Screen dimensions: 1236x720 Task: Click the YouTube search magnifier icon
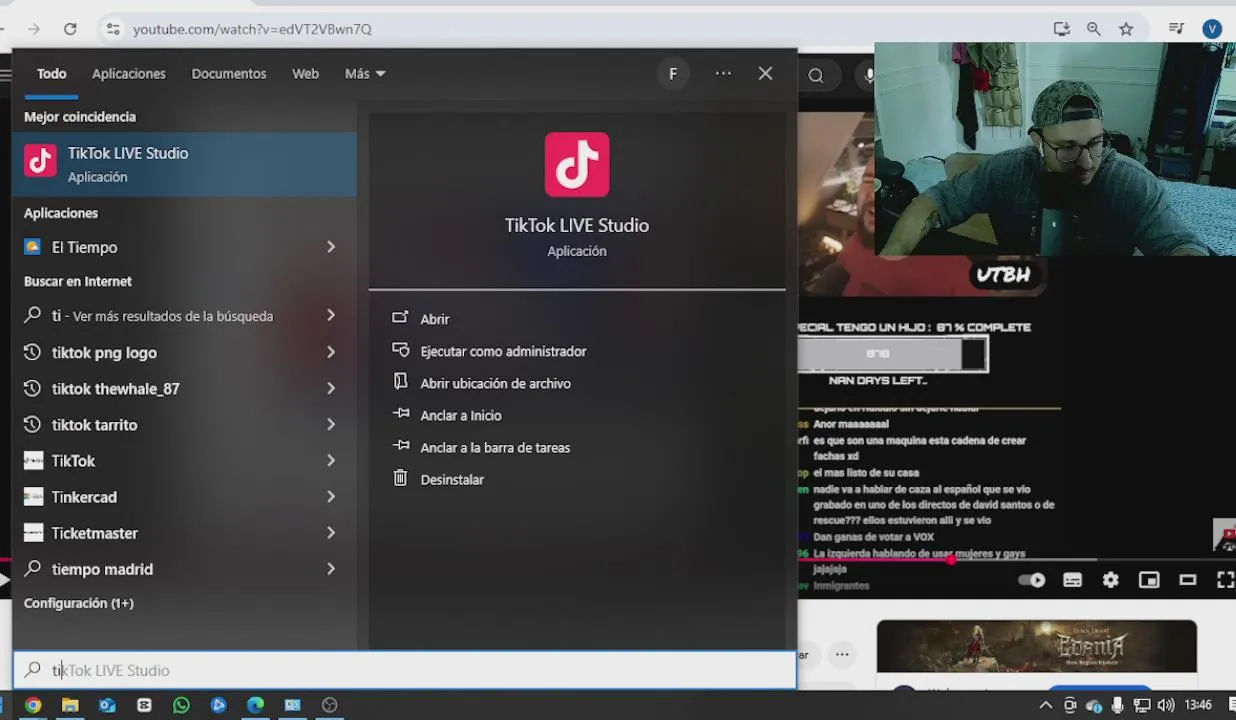point(816,75)
